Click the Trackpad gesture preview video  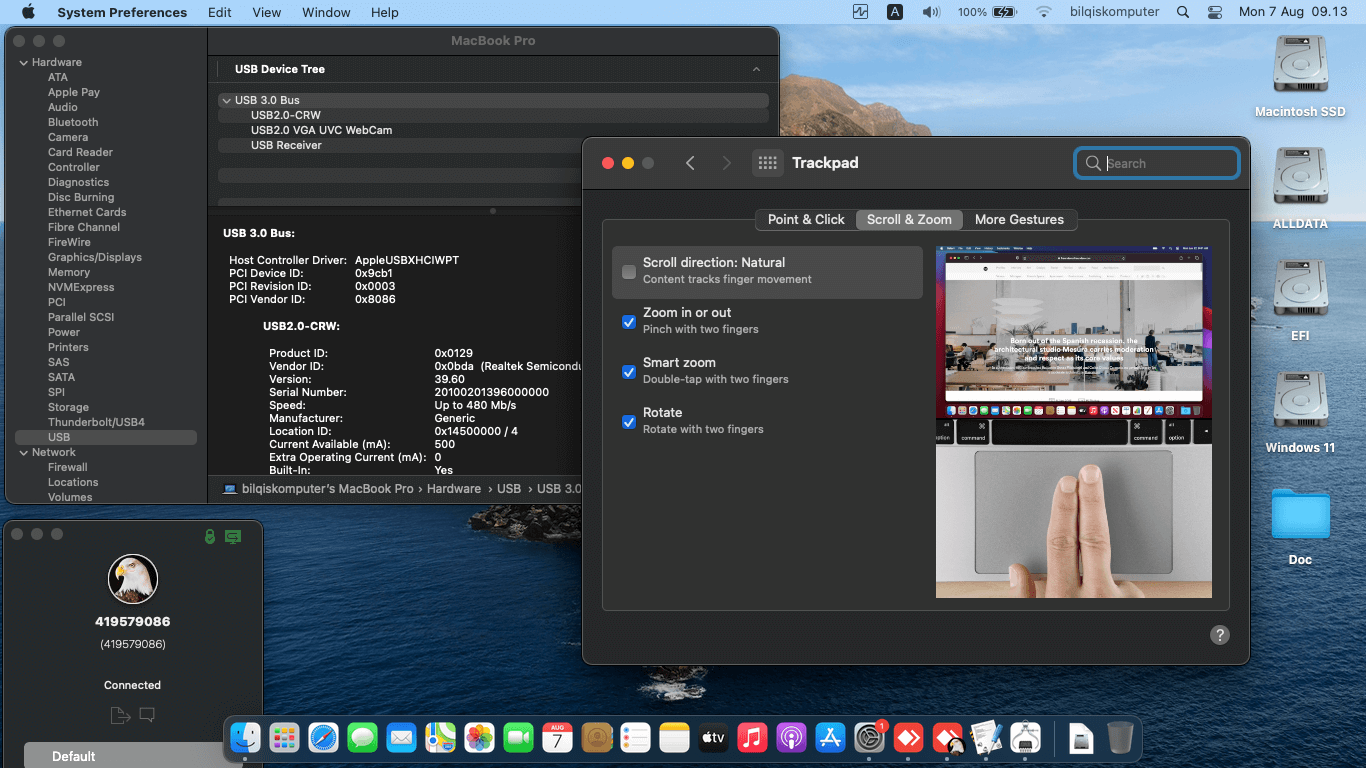coord(1074,422)
